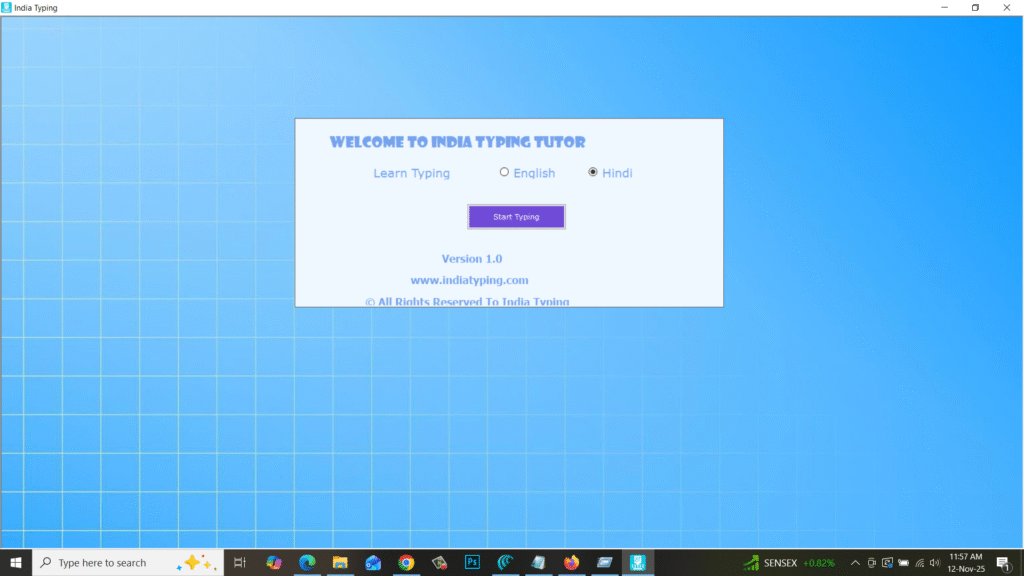The width and height of the screenshot is (1024, 576).
Task: Open the Start menu
Action: tap(17, 562)
